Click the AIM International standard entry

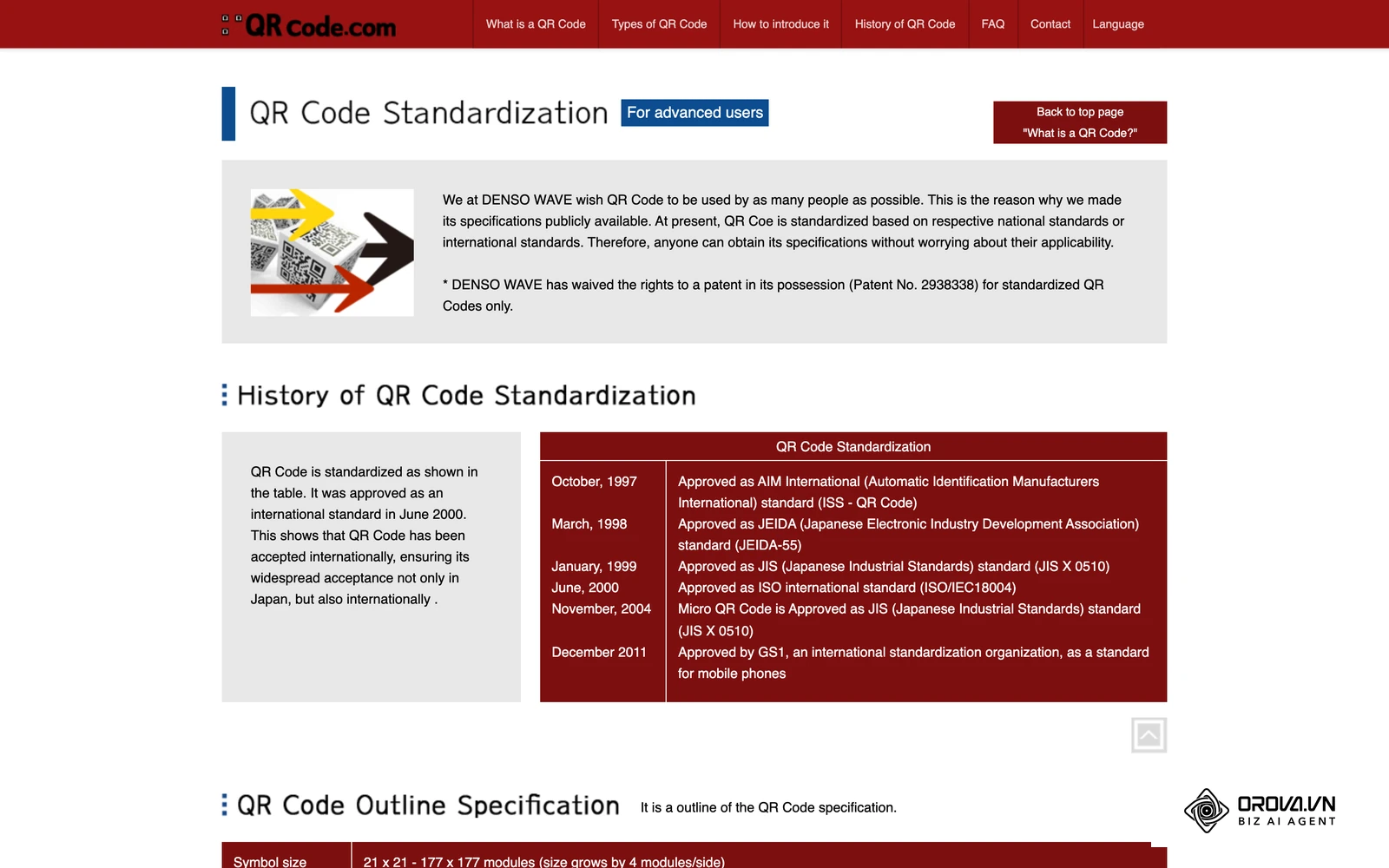[888, 492]
